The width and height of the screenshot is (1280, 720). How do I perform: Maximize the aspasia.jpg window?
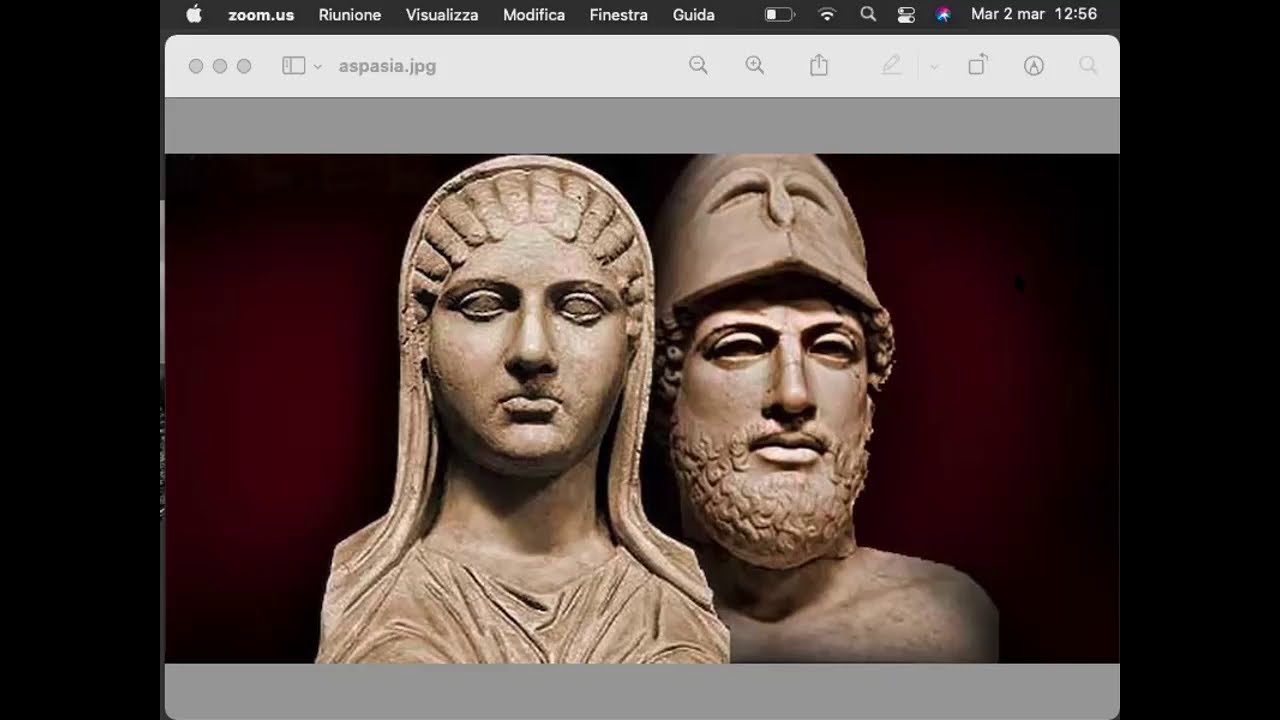pyautogui.click(x=244, y=66)
